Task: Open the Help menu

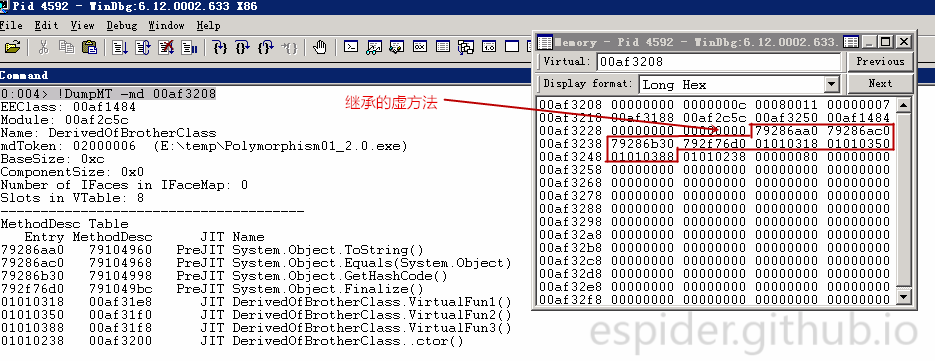Action: (x=208, y=26)
